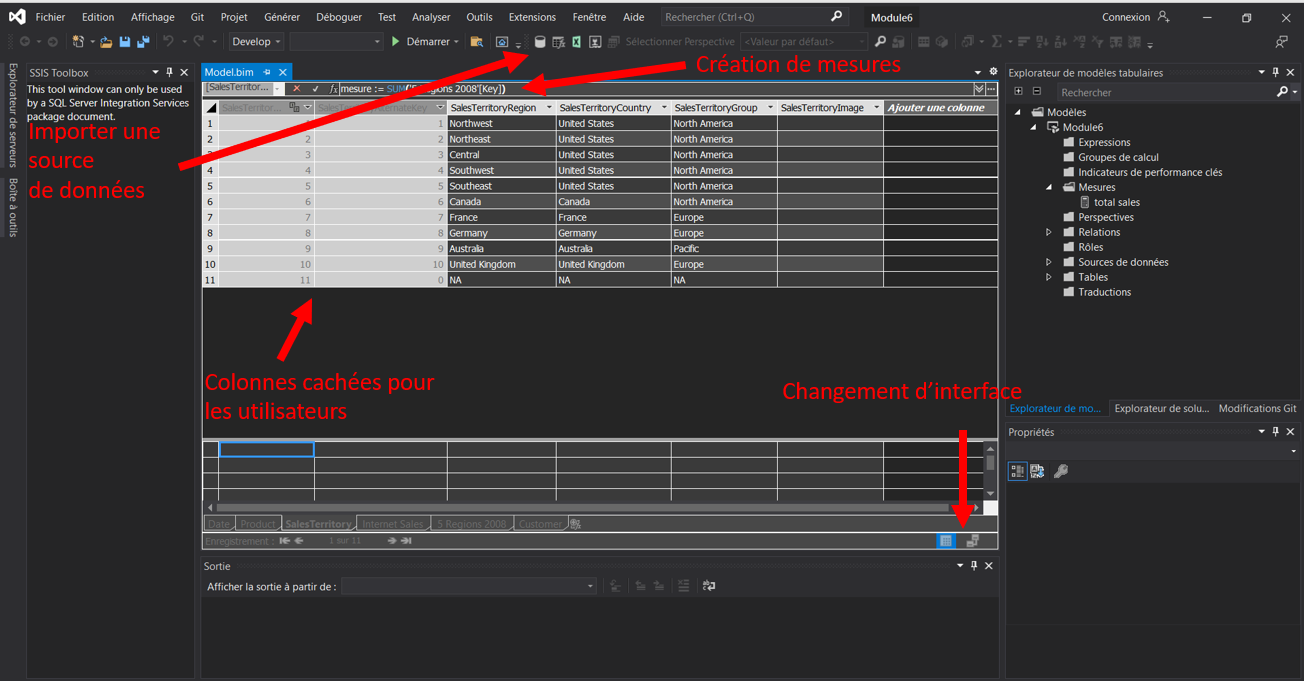
Task: Toggle categorized view in Properties panel
Action: tap(1017, 471)
